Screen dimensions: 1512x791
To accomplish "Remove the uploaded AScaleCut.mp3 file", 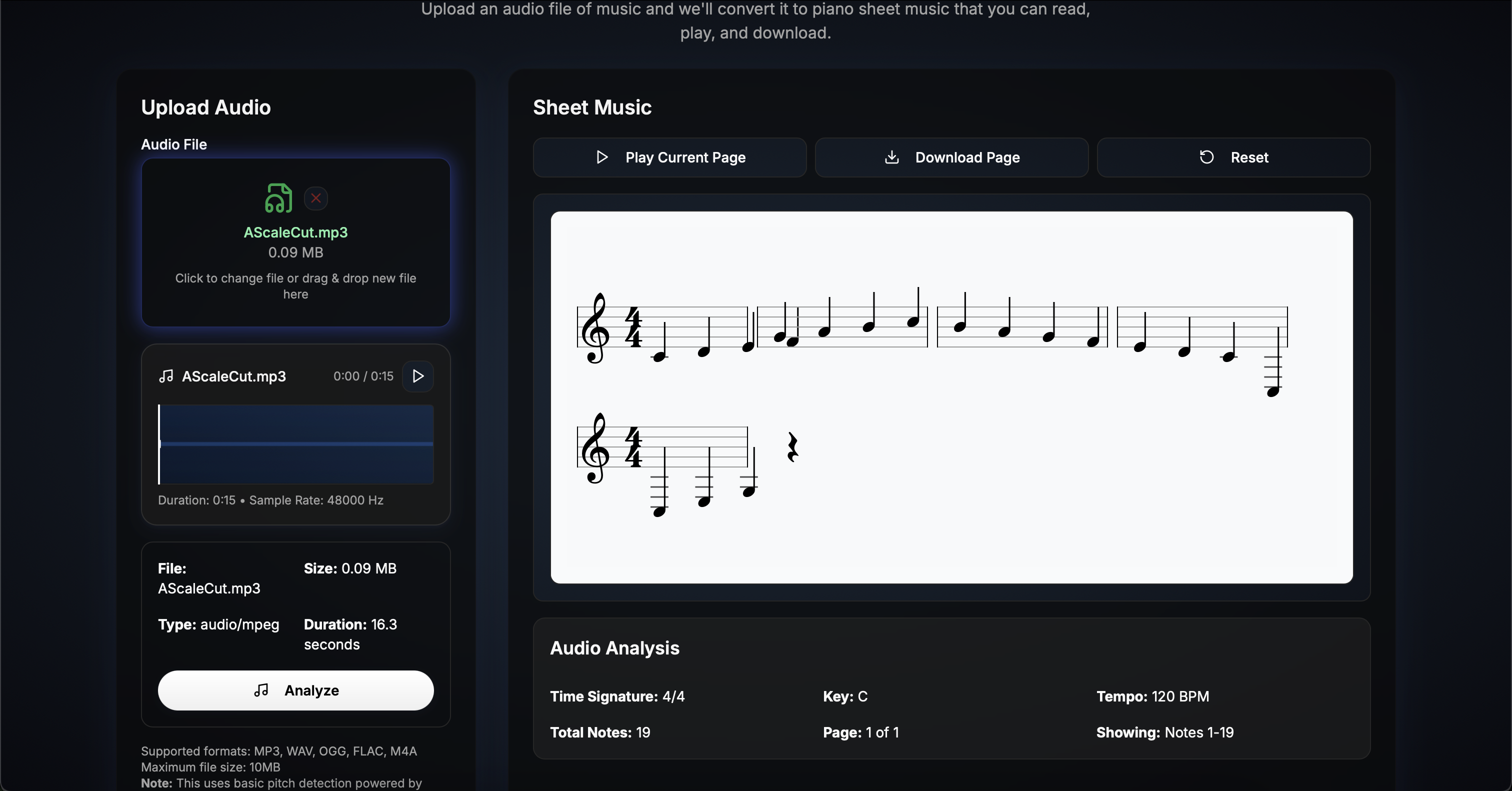I will tap(316, 198).
